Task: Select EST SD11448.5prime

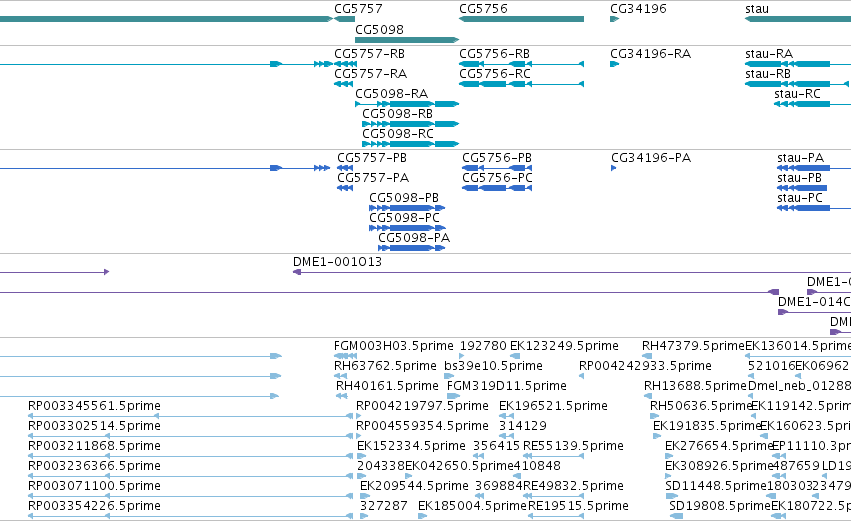Action: click(716, 486)
